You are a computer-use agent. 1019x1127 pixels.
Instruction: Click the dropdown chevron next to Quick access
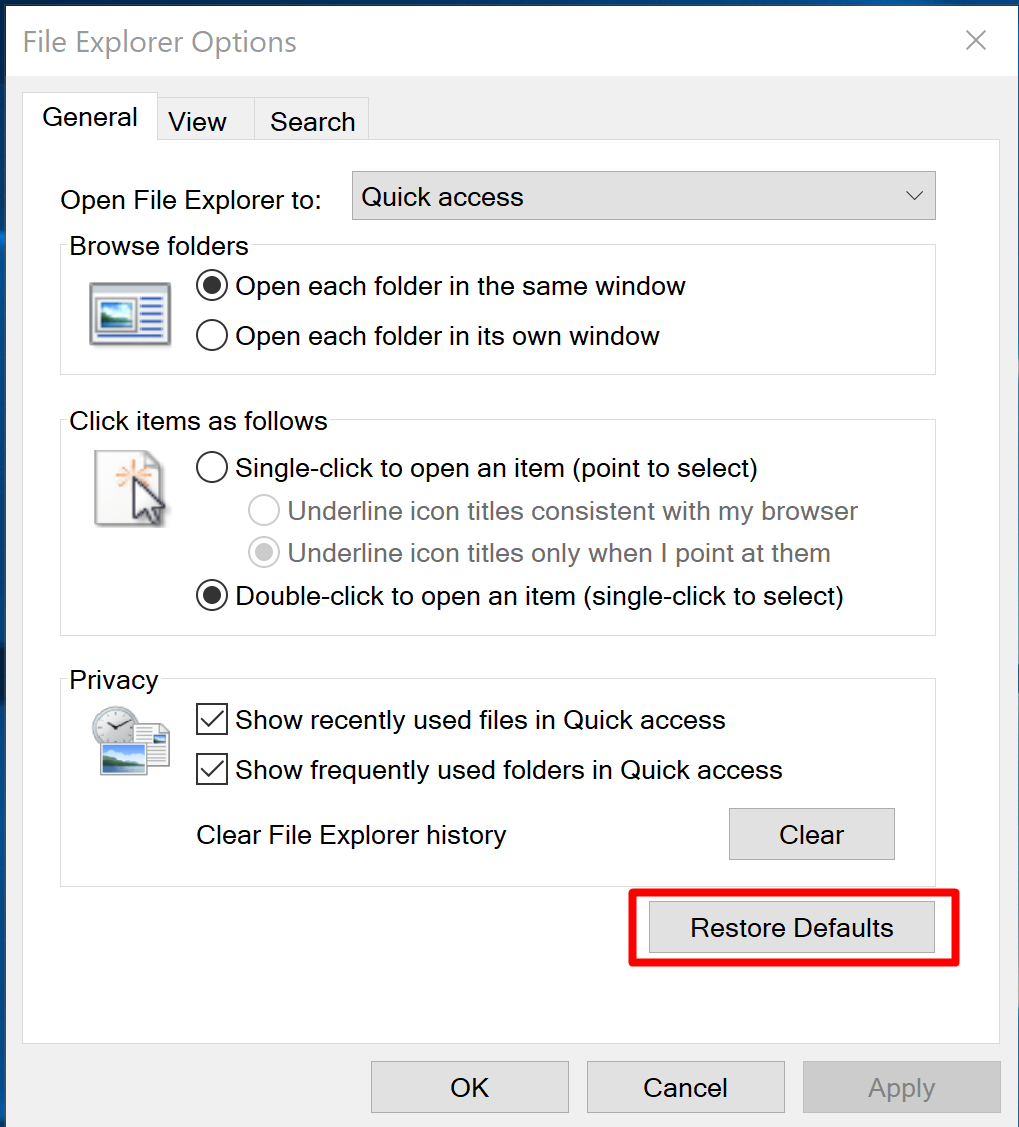pos(913,196)
